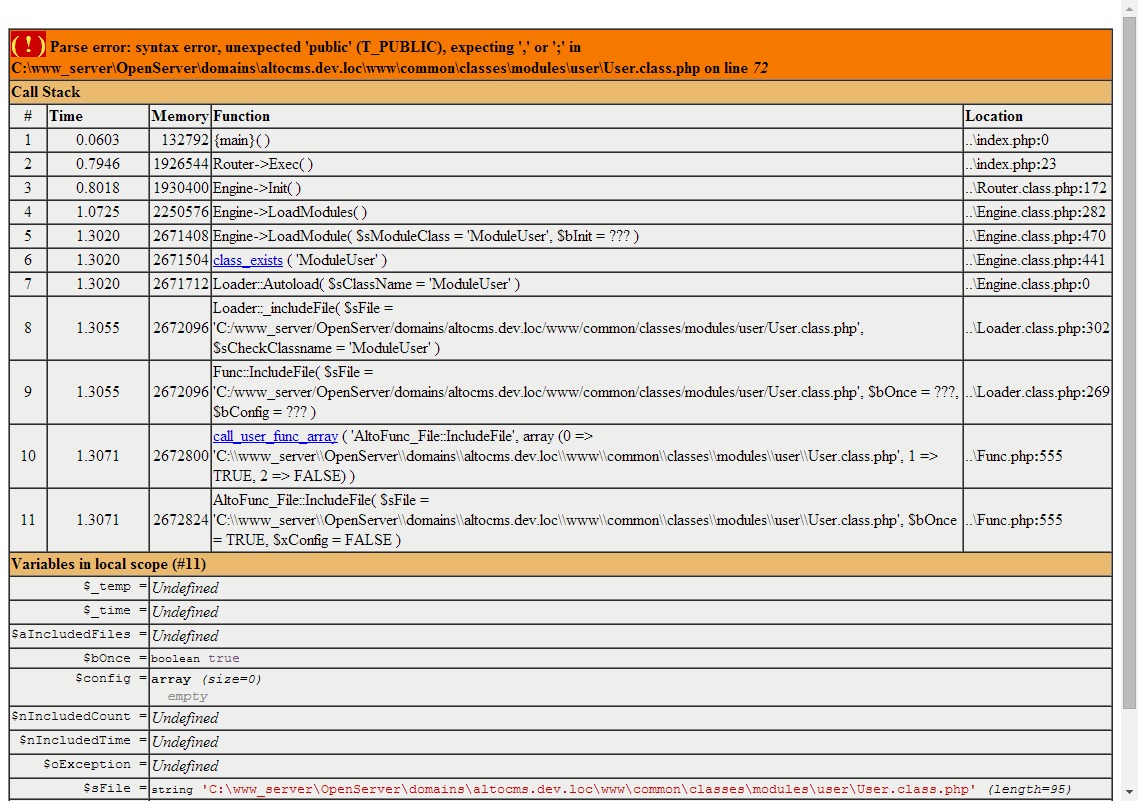
Task: Click the Memory column header
Action: click(x=180, y=116)
